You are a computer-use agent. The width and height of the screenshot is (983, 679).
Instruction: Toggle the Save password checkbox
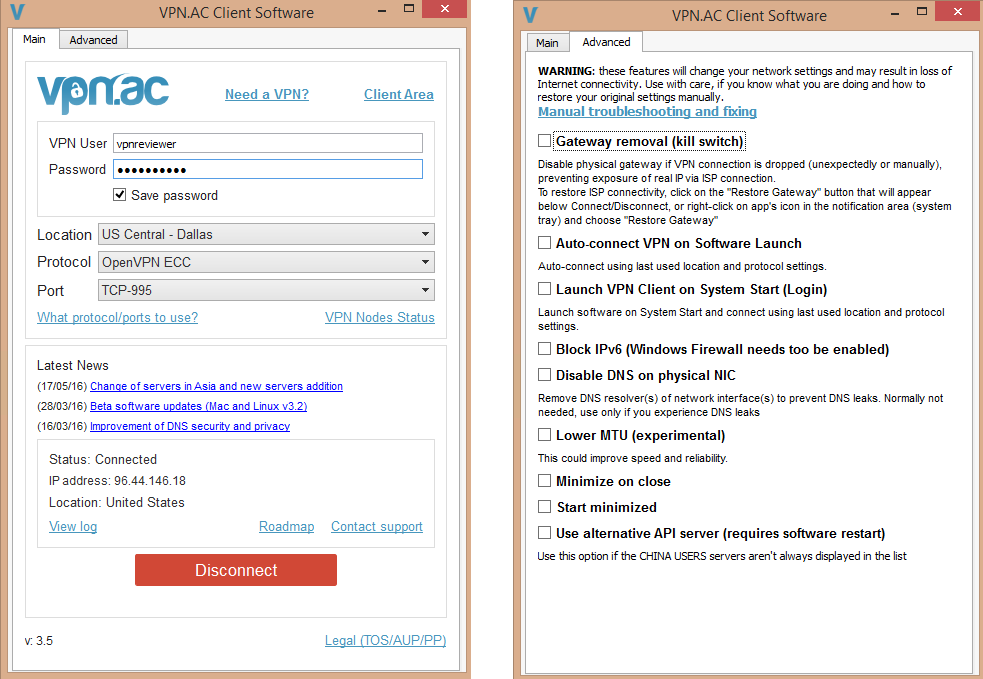click(120, 195)
